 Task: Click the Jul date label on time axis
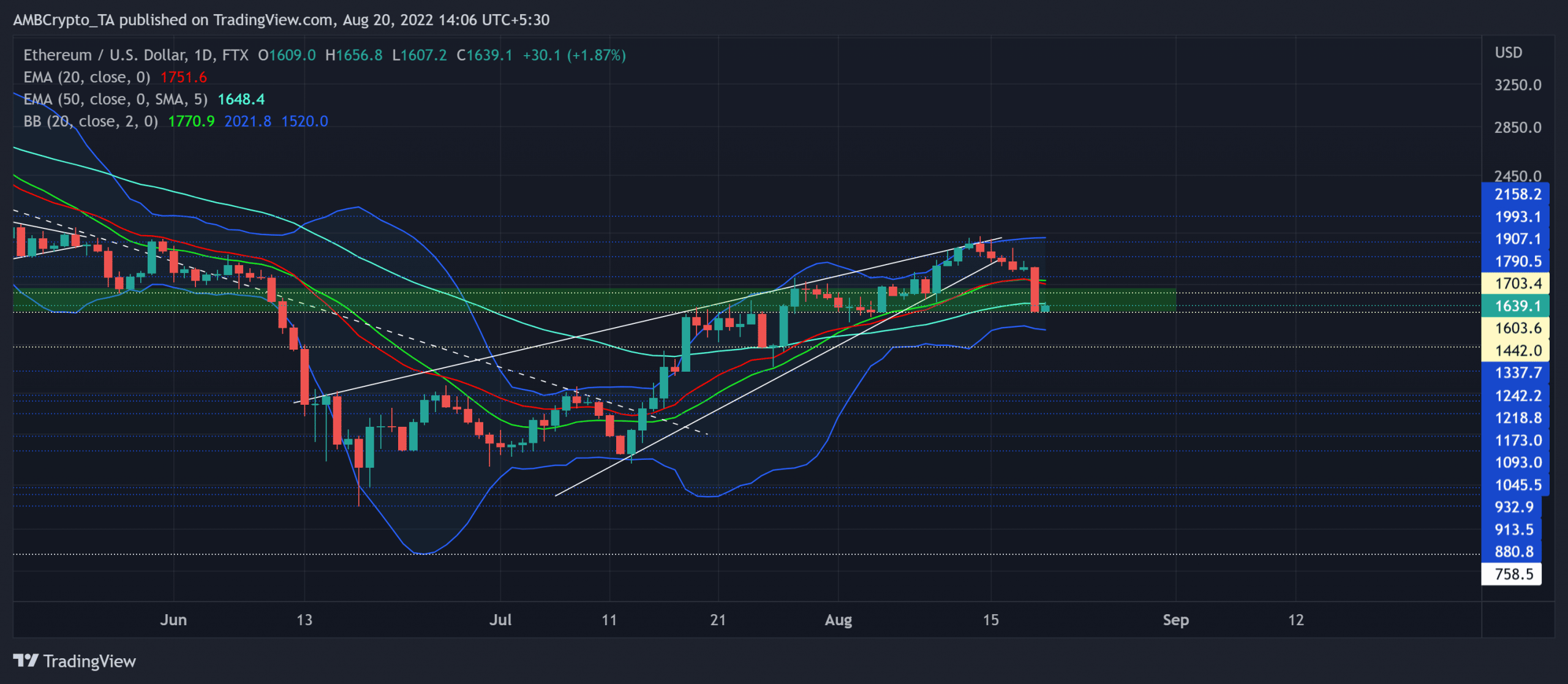coord(500,620)
